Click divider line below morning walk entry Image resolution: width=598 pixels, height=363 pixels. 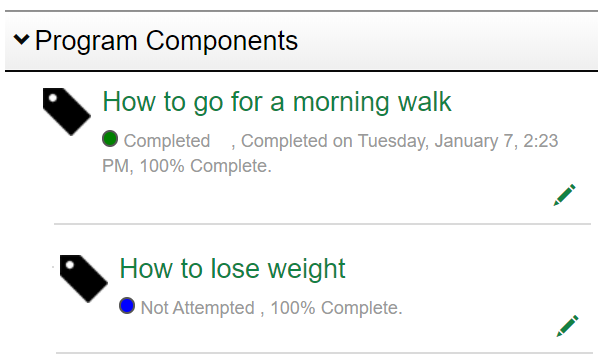click(322, 224)
